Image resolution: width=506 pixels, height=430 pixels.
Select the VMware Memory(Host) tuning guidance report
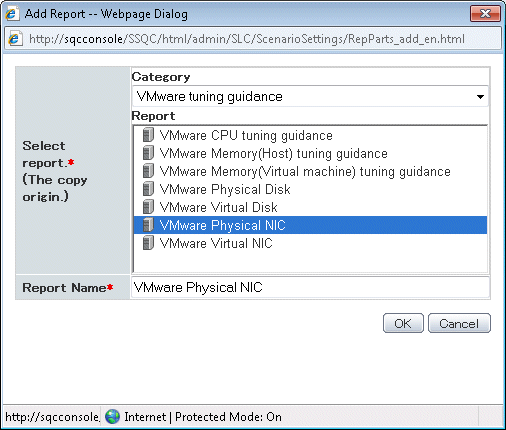pos(273,154)
